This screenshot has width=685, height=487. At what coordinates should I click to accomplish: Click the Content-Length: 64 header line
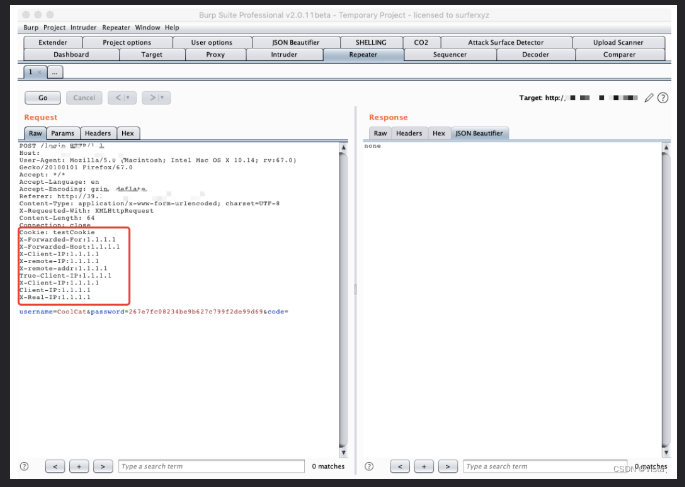click(57, 218)
